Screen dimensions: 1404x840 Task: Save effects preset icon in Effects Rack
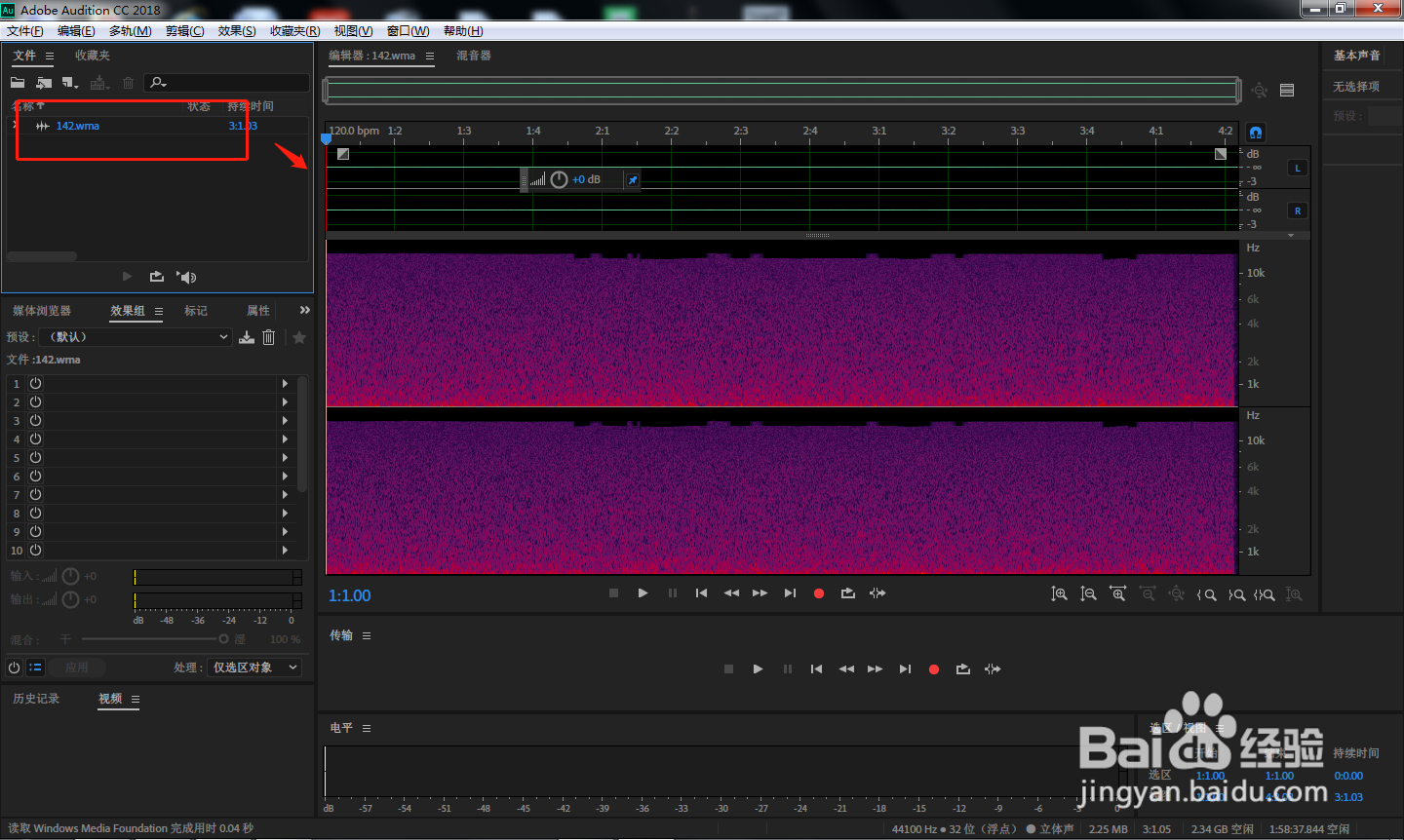coord(247,337)
